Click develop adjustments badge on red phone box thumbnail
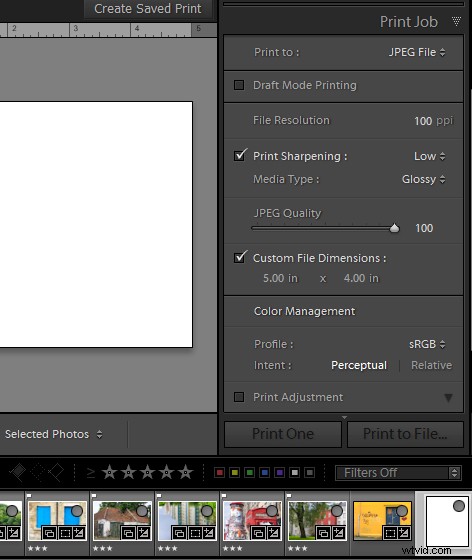Image resolution: width=472 pixels, height=560 pixels. pos(274,534)
